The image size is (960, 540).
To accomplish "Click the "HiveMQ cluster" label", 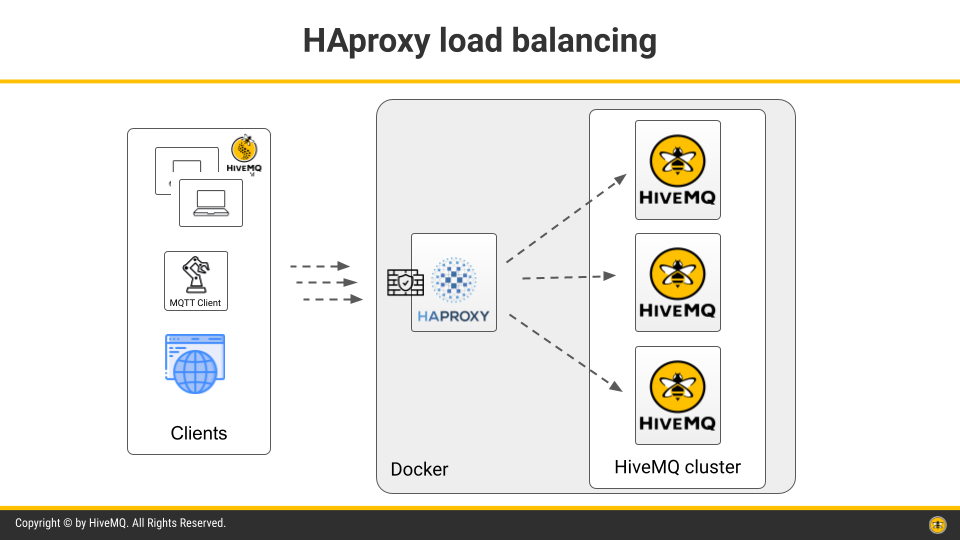I will pyautogui.click(x=678, y=467).
